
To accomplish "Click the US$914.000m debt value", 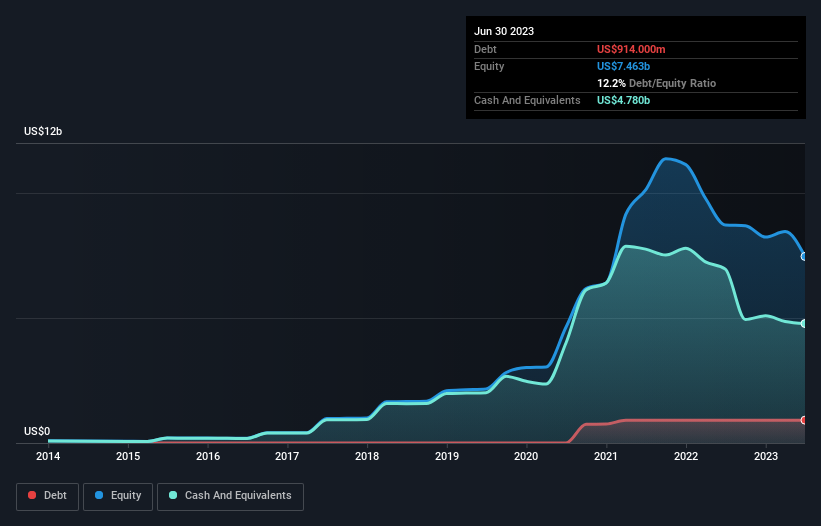I will tap(631, 49).
